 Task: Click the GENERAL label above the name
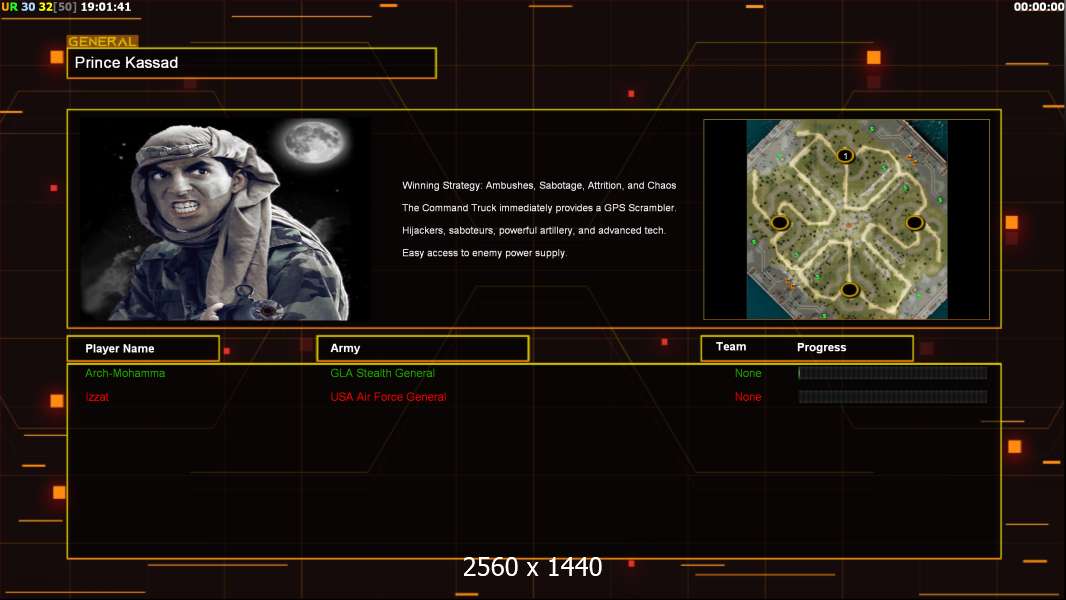[x=102, y=41]
